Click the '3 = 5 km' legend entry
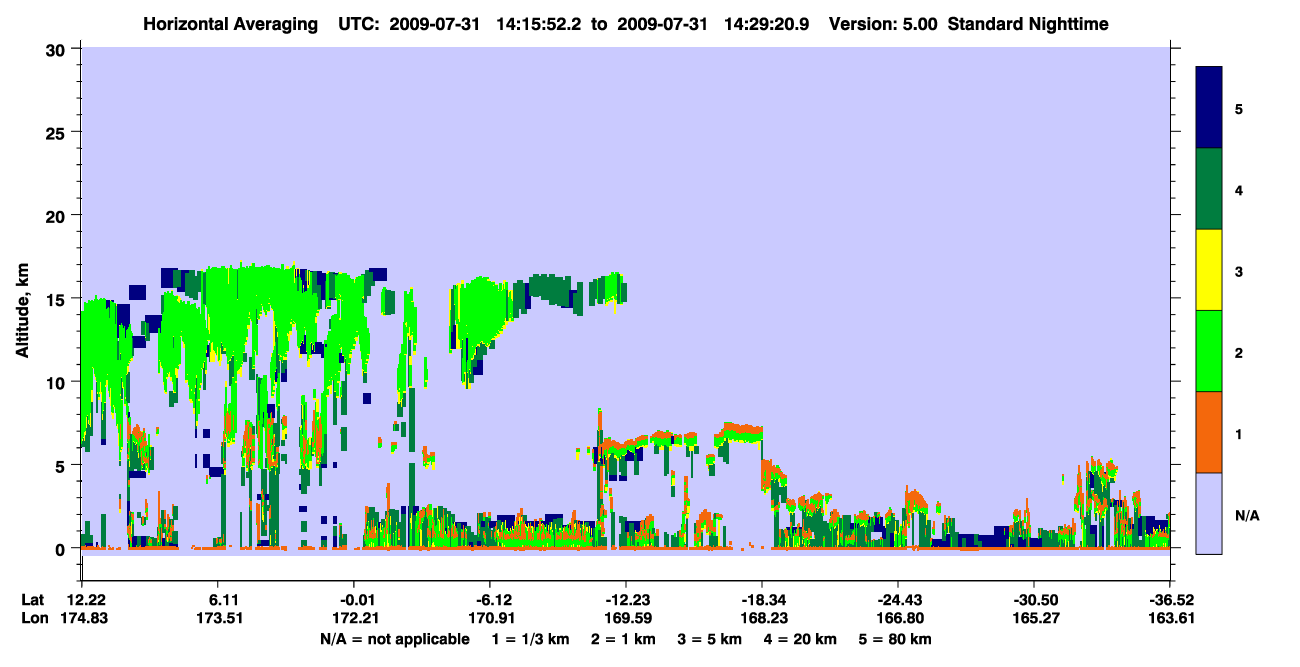 pyautogui.click(x=712, y=639)
